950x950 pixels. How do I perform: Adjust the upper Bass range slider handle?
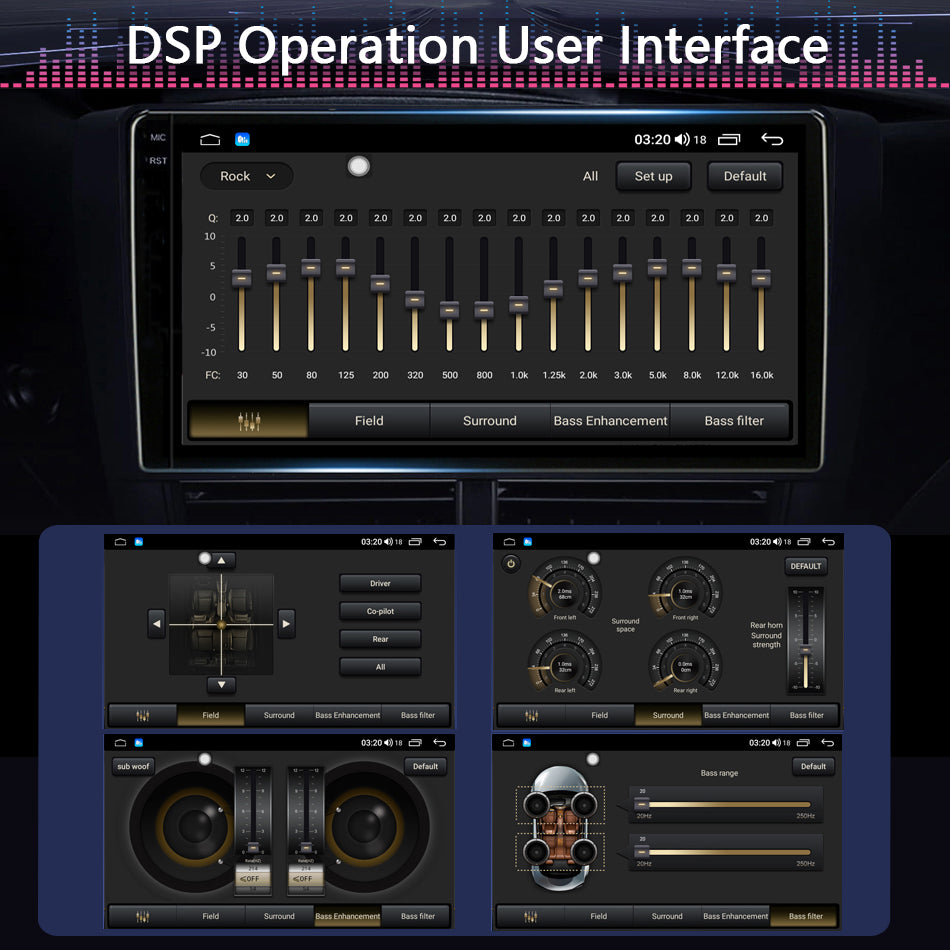click(x=642, y=805)
